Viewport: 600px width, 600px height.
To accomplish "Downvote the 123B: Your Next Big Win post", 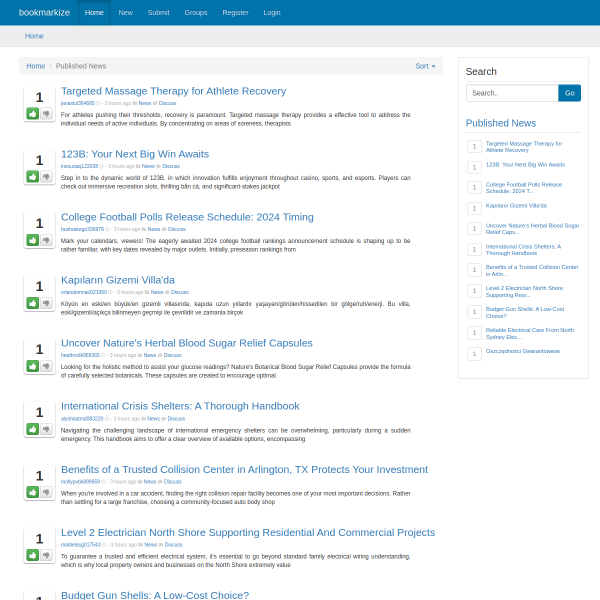I will point(46,177).
